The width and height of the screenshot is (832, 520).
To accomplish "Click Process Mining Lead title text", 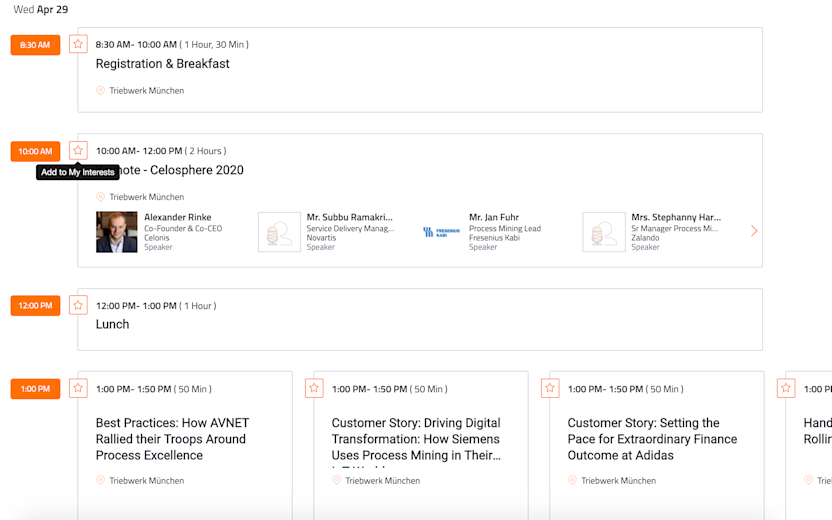I will coord(505,228).
